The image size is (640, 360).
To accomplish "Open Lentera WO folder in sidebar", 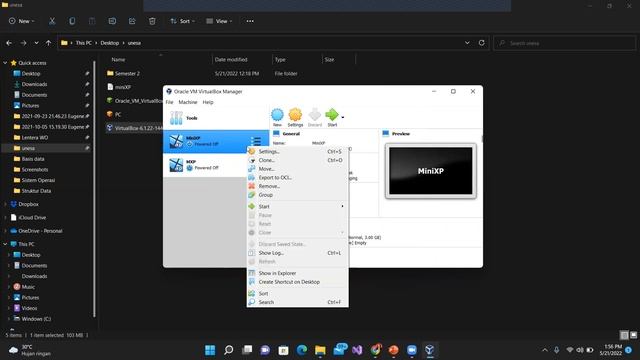I will (35, 138).
